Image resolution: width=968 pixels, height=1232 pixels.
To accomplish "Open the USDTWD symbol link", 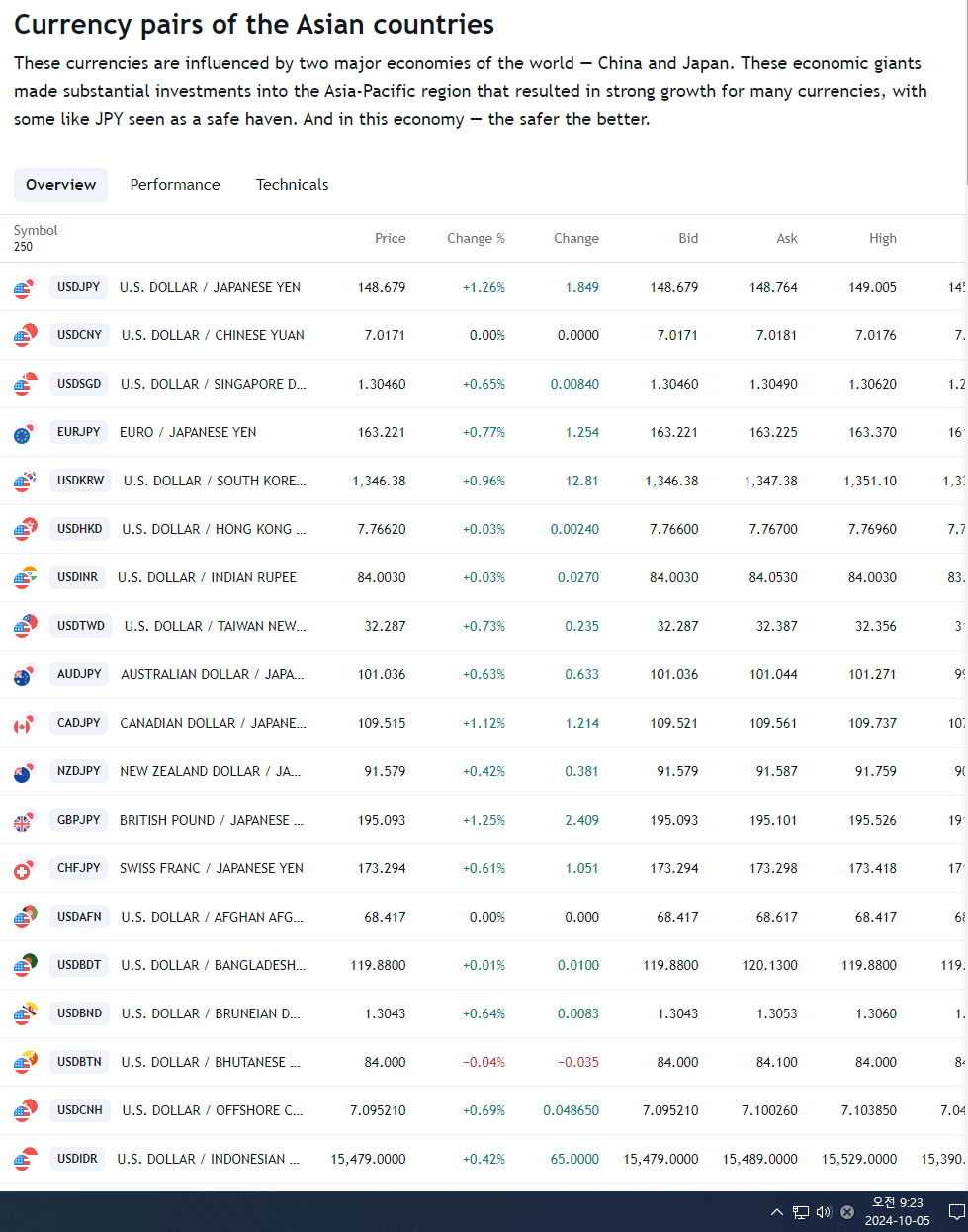I will click(81, 626).
